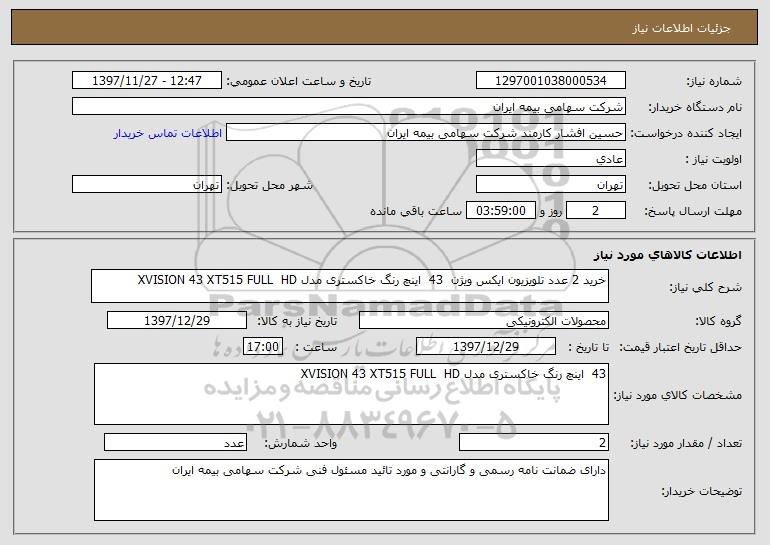
Task: Click the time field showing 17:00
Action: click(263, 347)
